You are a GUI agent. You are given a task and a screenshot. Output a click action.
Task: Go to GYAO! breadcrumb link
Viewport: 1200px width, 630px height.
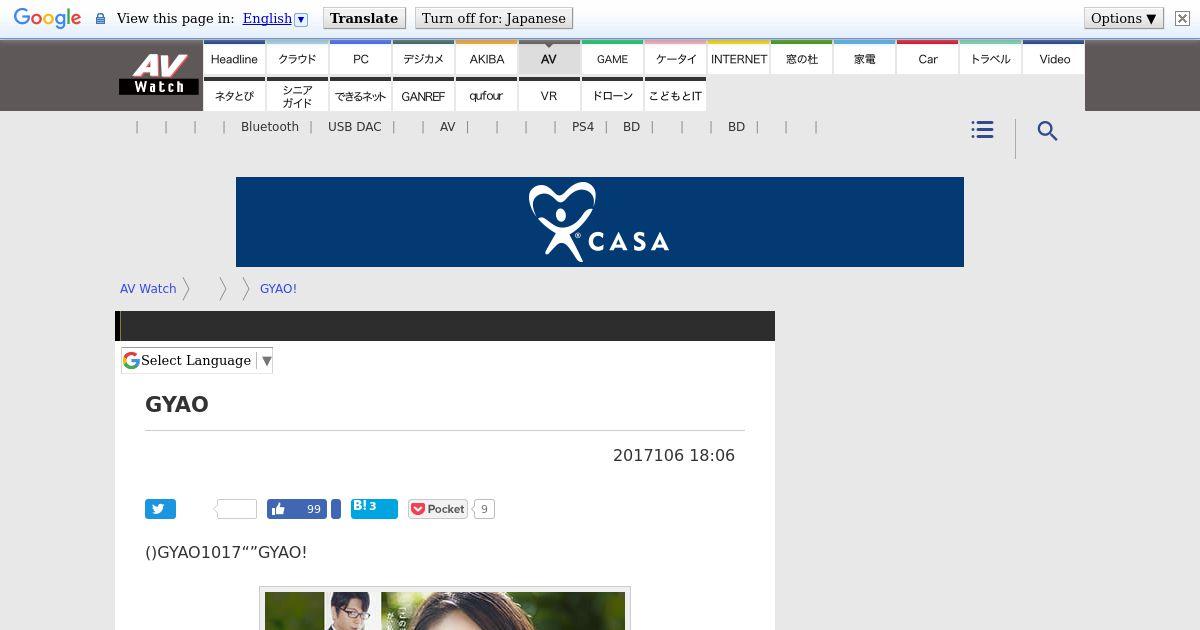[278, 289]
